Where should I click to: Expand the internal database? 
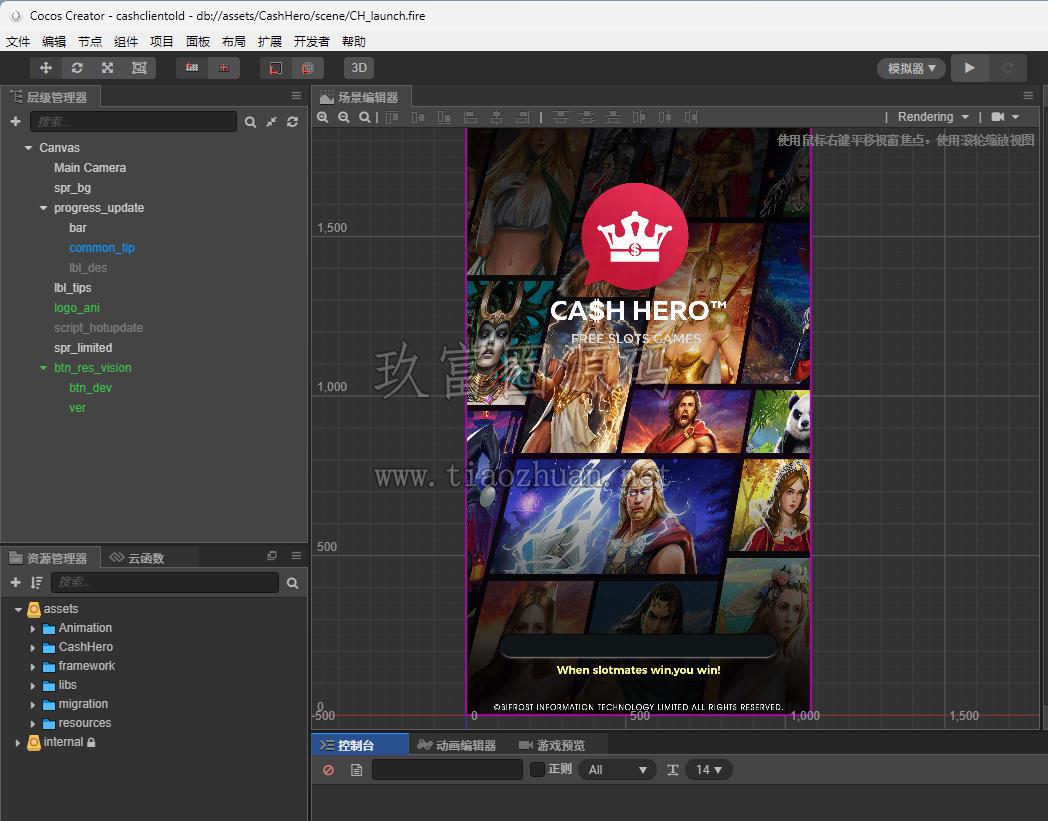18,742
